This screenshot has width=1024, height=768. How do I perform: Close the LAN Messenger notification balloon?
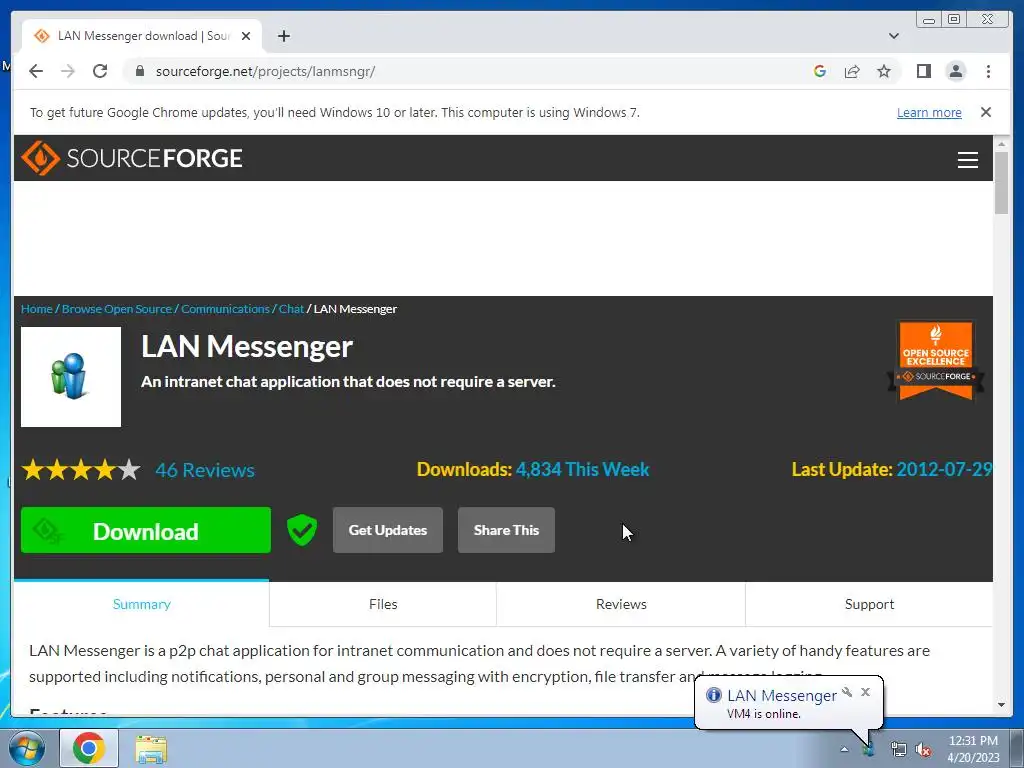point(865,692)
